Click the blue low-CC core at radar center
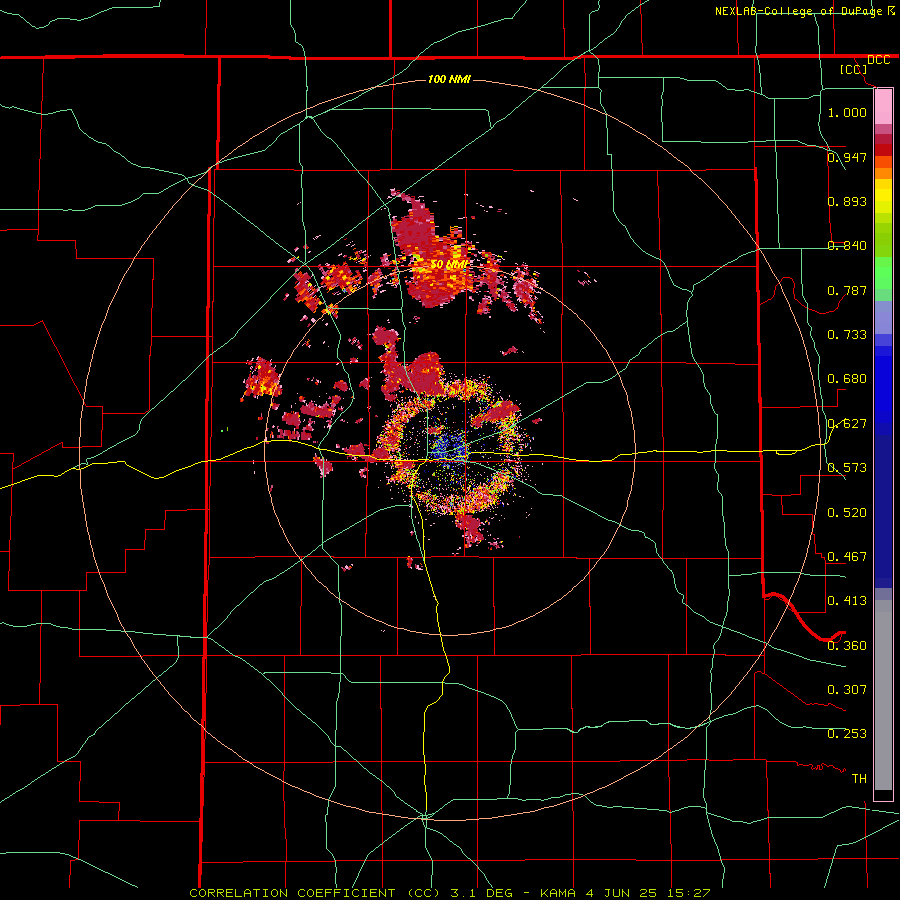The width and height of the screenshot is (900, 900). [x=447, y=447]
